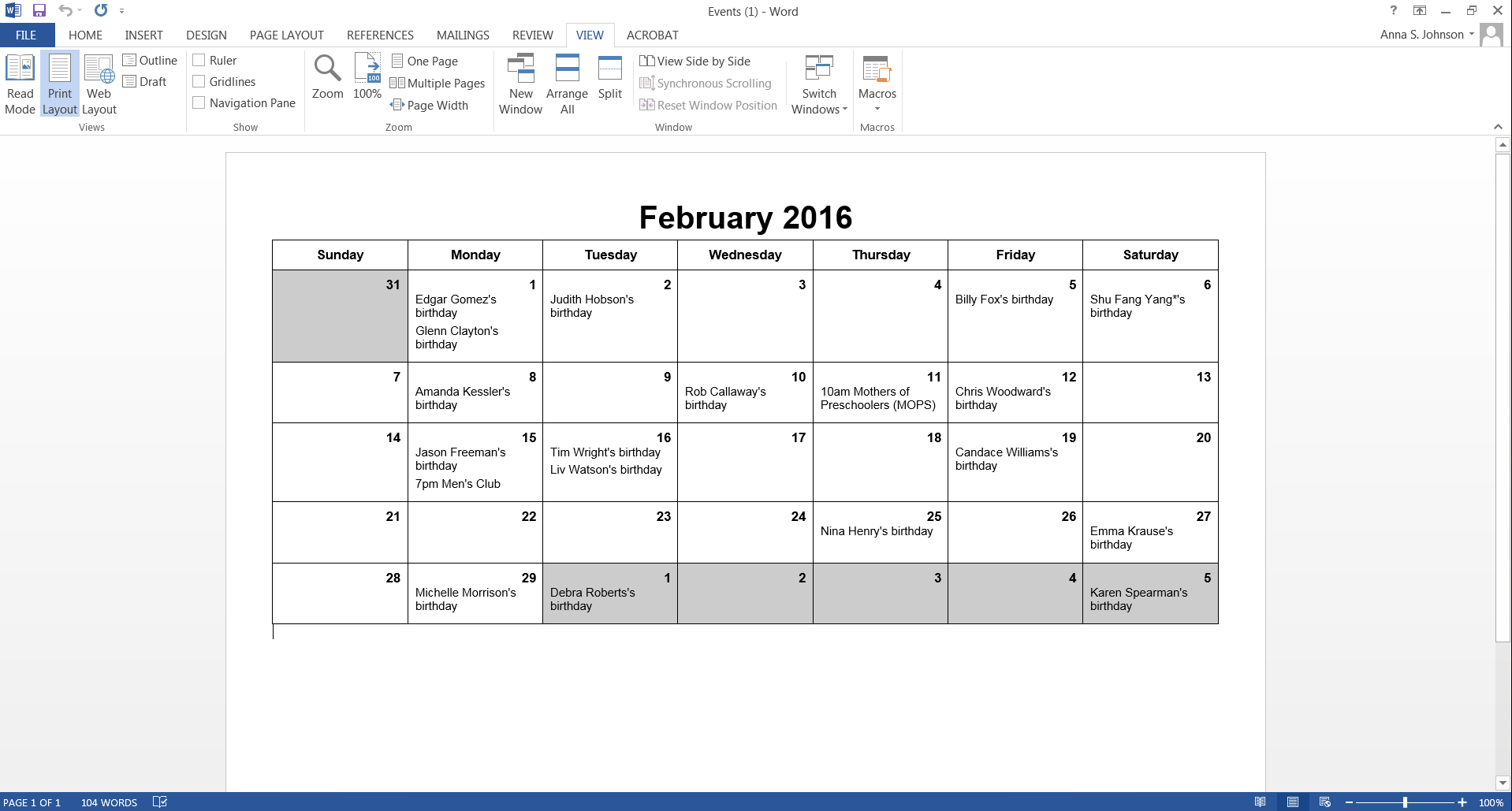Click PAGE 1 OF 1 status indicator
This screenshot has width=1512, height=811.
[32, 802]
